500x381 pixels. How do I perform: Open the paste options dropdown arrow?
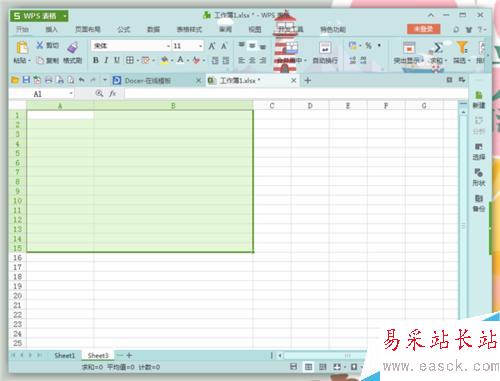click(29, 61)
